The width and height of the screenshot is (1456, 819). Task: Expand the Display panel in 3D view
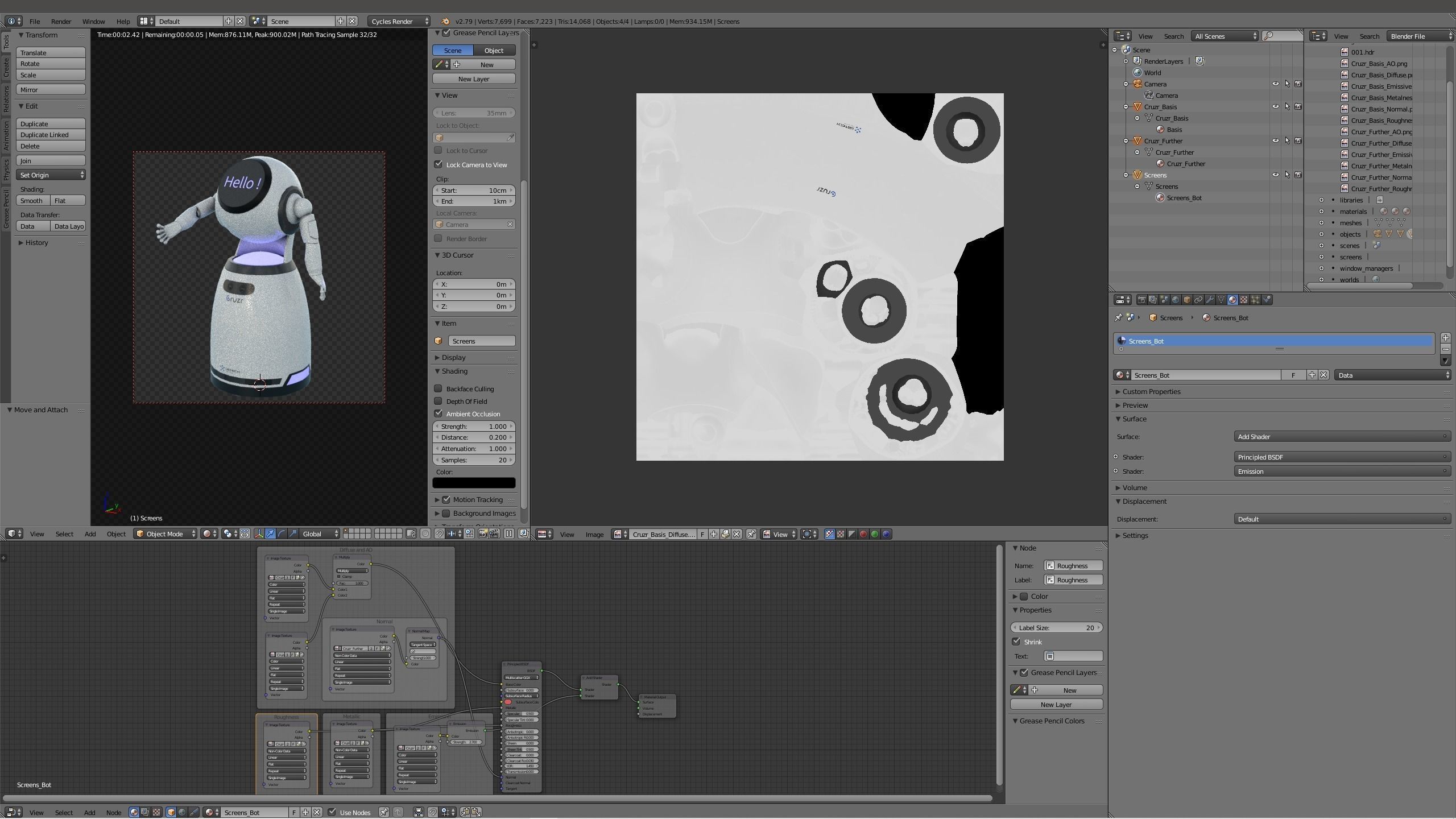click(453, 357)
